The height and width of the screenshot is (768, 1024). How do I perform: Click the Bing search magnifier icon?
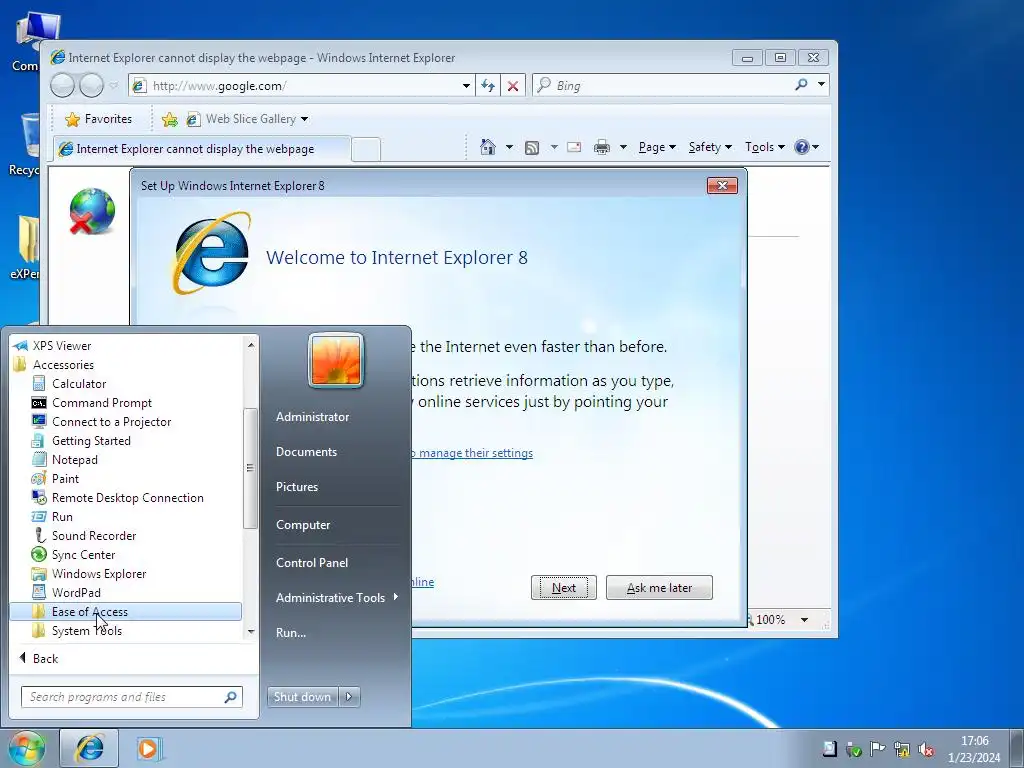click(801, 85)
